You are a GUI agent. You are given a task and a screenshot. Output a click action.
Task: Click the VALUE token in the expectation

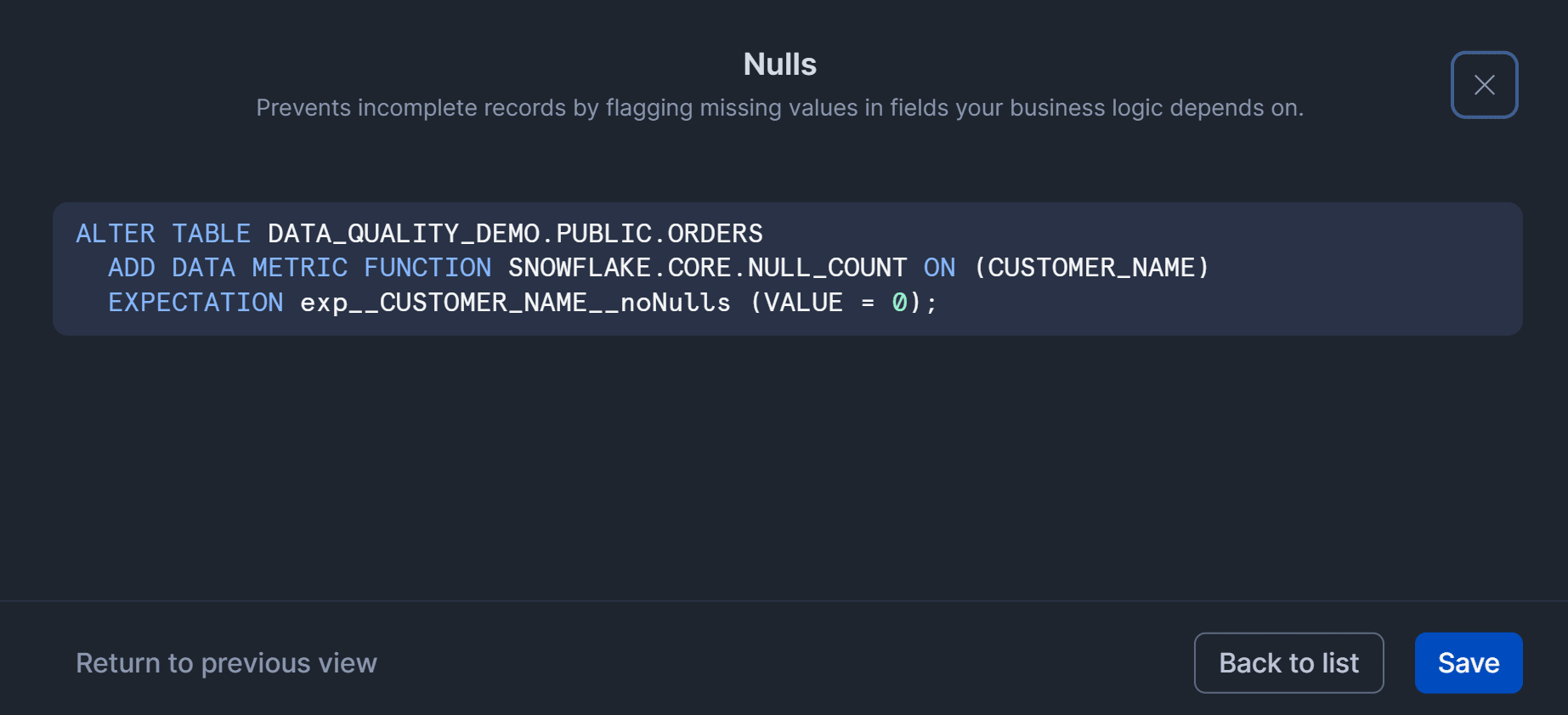coord(803,303)
